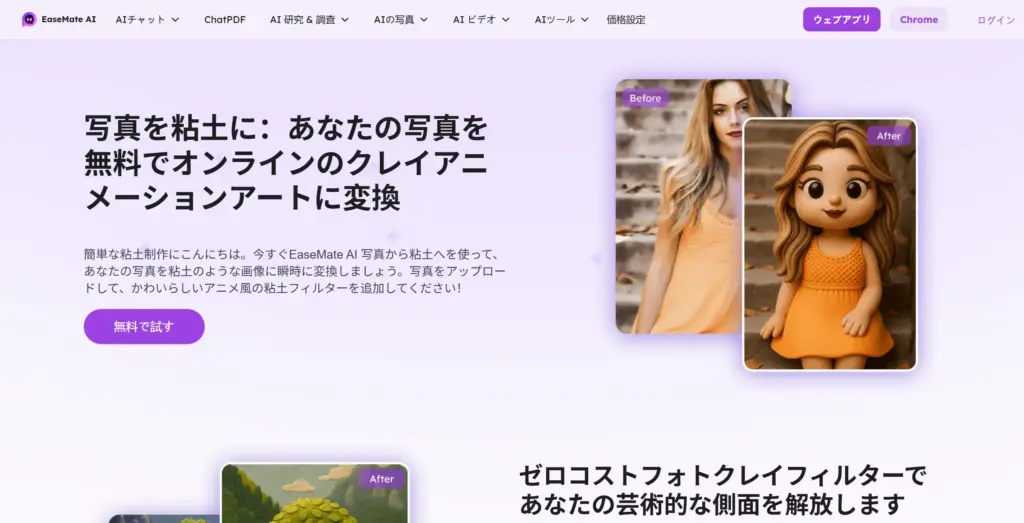The width and height of the screenshot is (1024, 523).
Task: Open the AI ビデオ menu
Action: [x=474, y=20]
